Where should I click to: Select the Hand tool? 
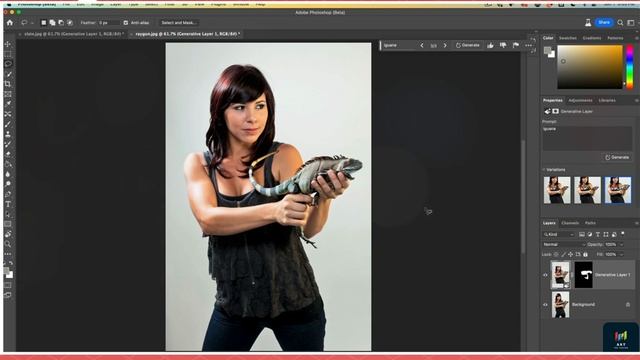(8, 234)
